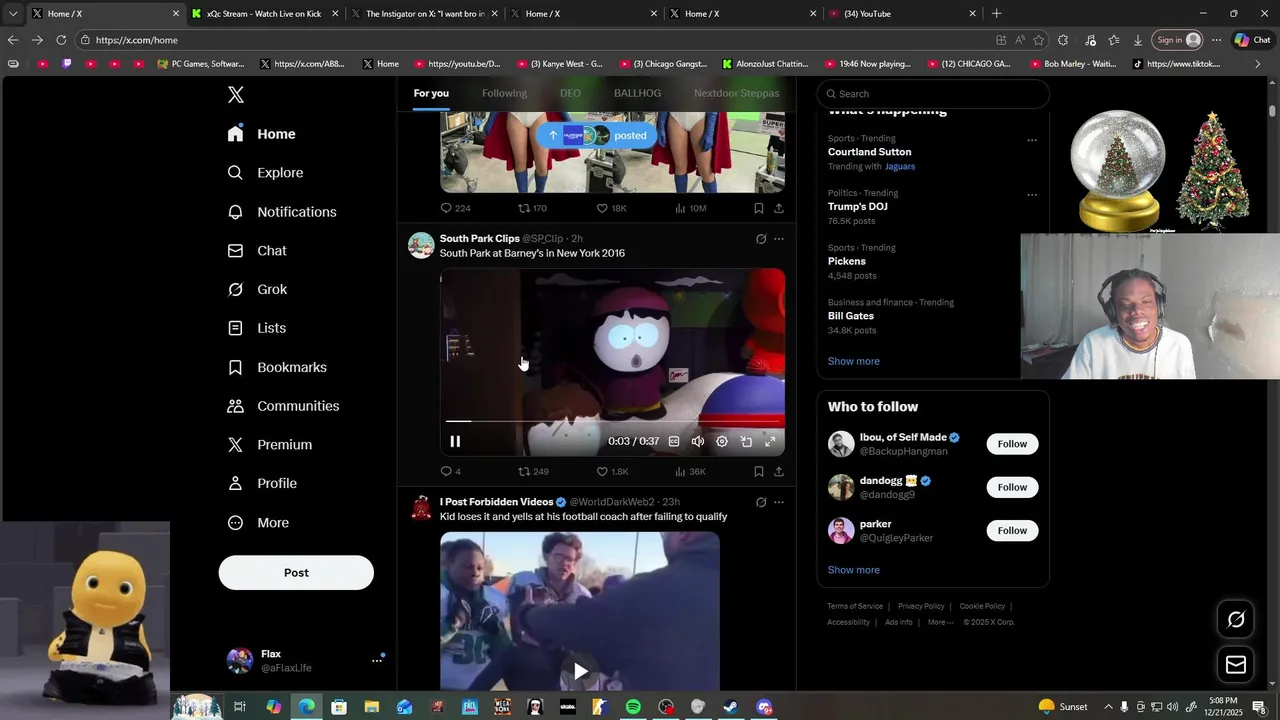Open a new browser tab
1280x720 pixels.
[996, 14]
